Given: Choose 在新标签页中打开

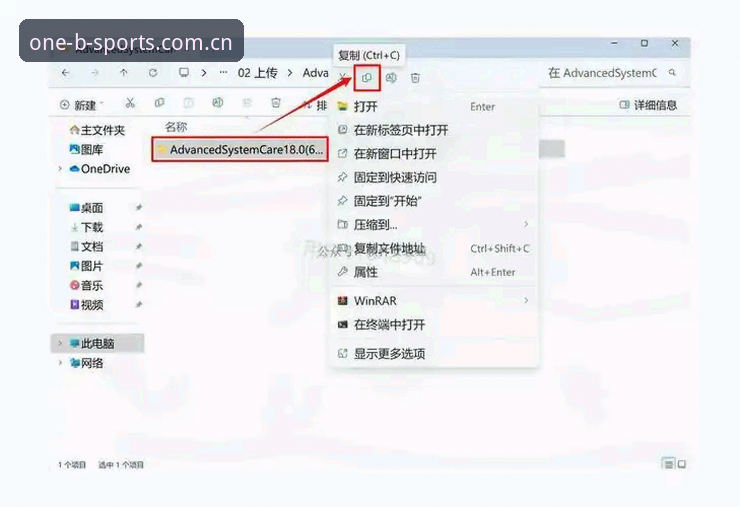Looking at the screenshot, I should [x=434, y=130].
